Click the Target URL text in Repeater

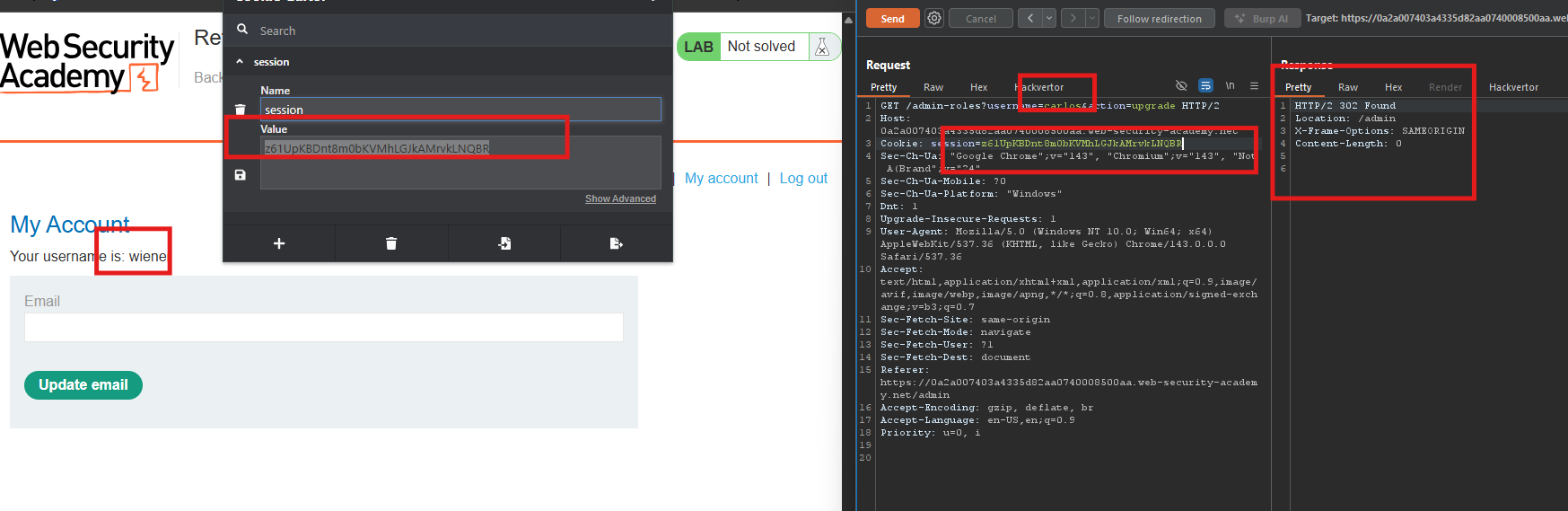[1436, 18]
